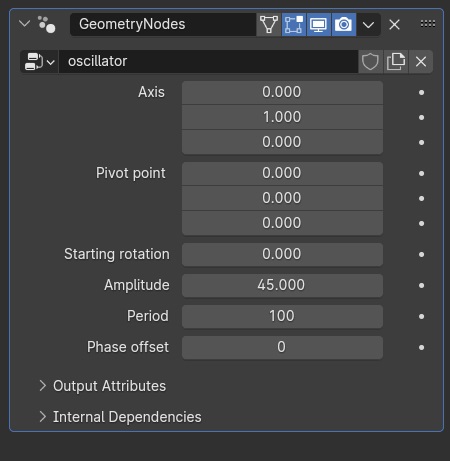Animate the Phase offset property dot

[421, 347]
